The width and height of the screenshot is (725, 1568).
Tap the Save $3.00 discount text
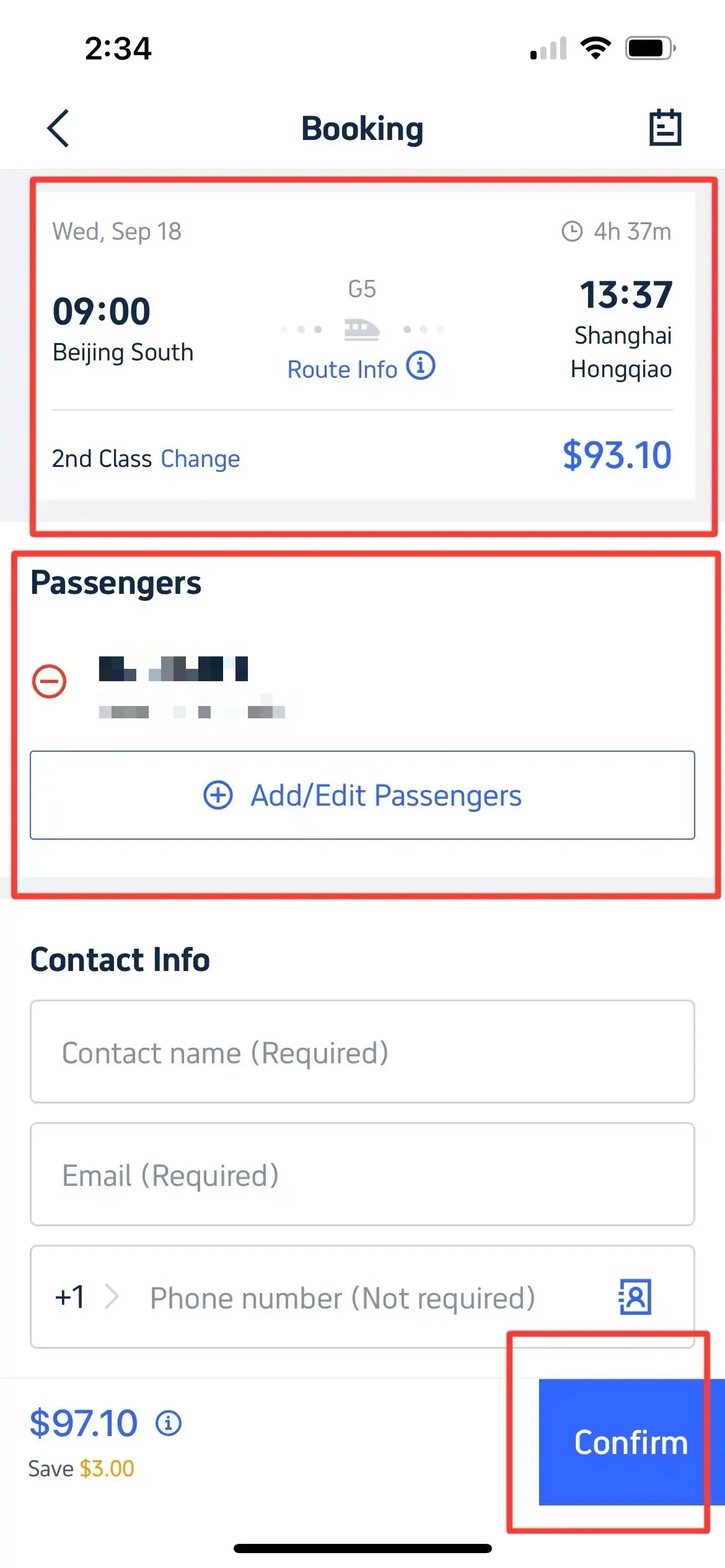coord(81,1469)
